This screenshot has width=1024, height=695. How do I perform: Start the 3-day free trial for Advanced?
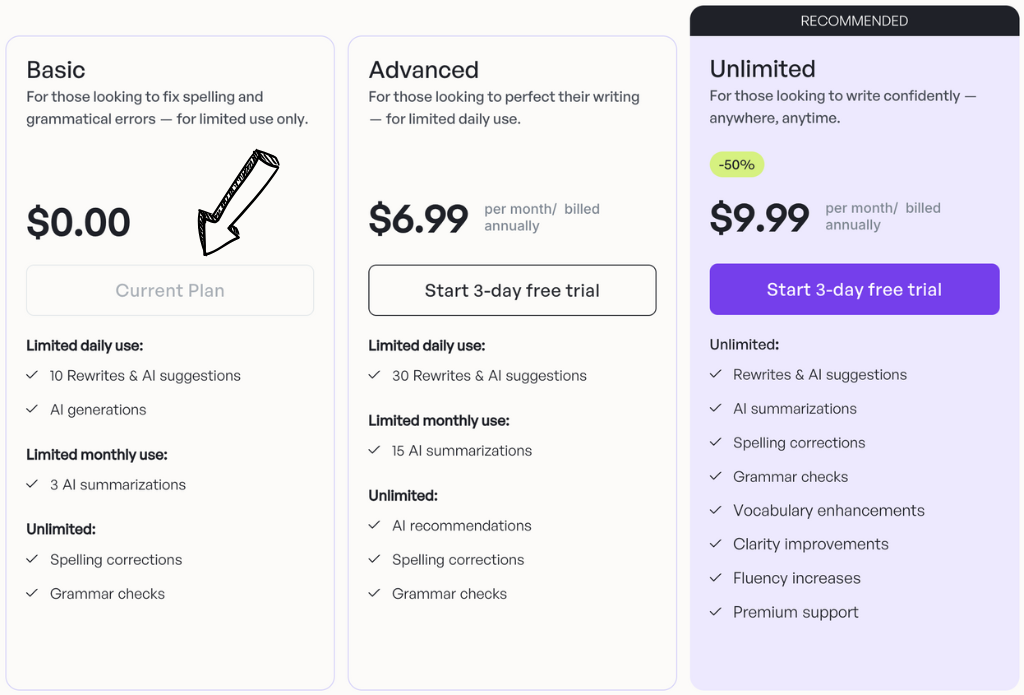click(x=512, y=290)
